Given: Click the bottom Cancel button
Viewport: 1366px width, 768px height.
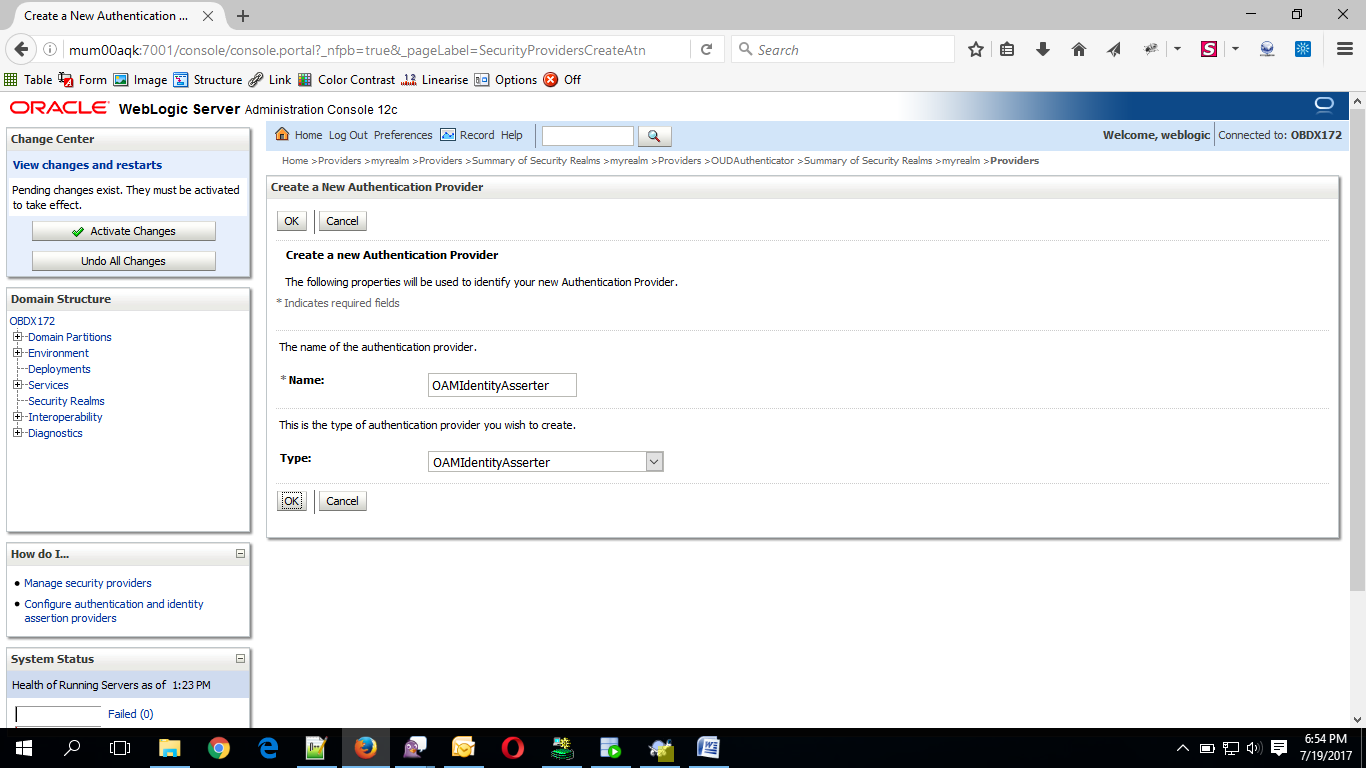Looking at the screenshot, I should 342,501.
